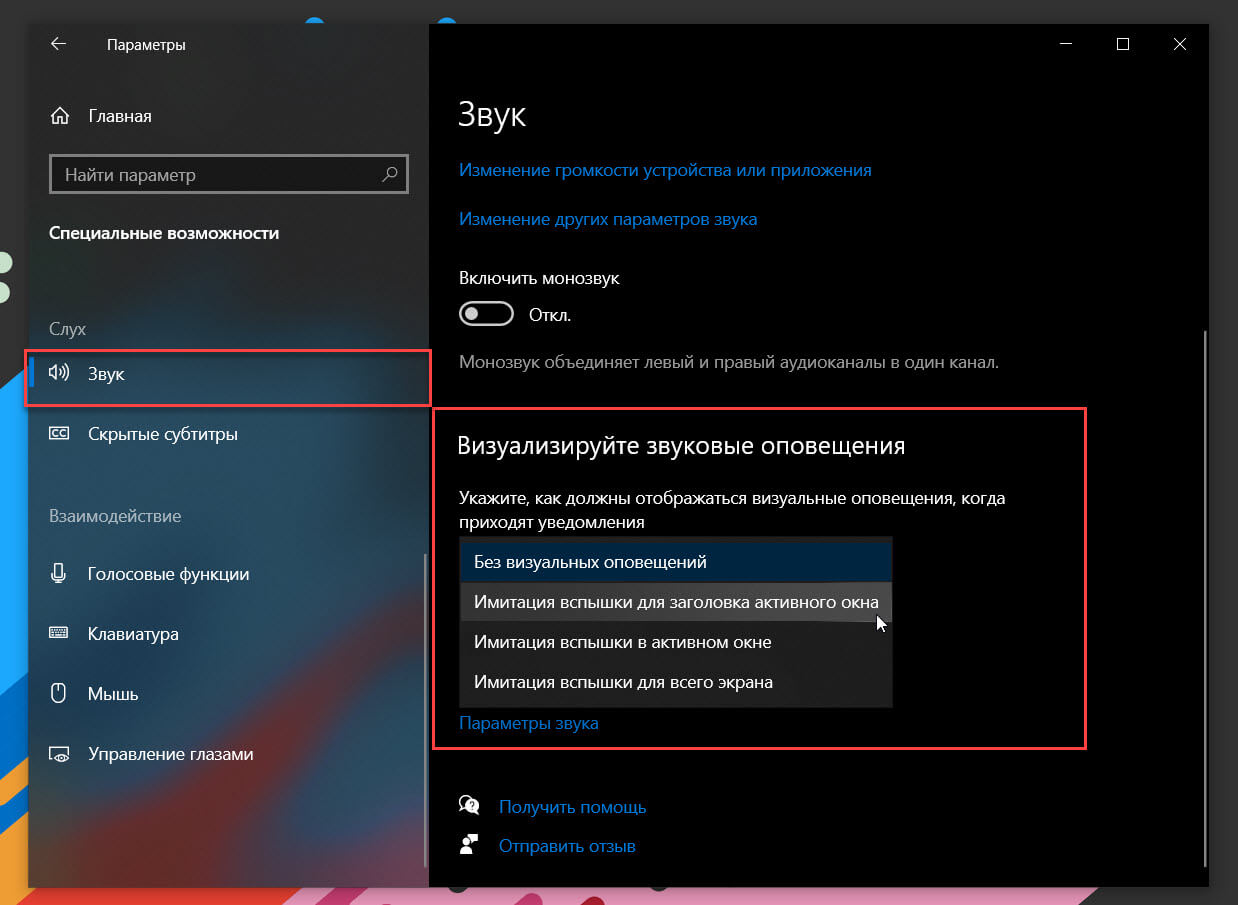1238x905 pixels.
Task: Click the Специальные возможности heading
Action: [164, 233]
